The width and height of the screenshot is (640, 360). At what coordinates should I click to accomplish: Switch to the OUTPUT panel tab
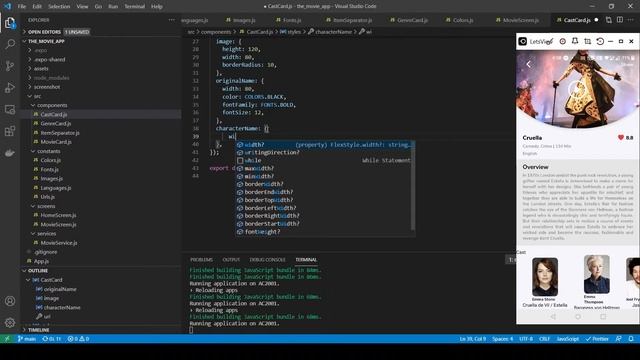[231, 260]
